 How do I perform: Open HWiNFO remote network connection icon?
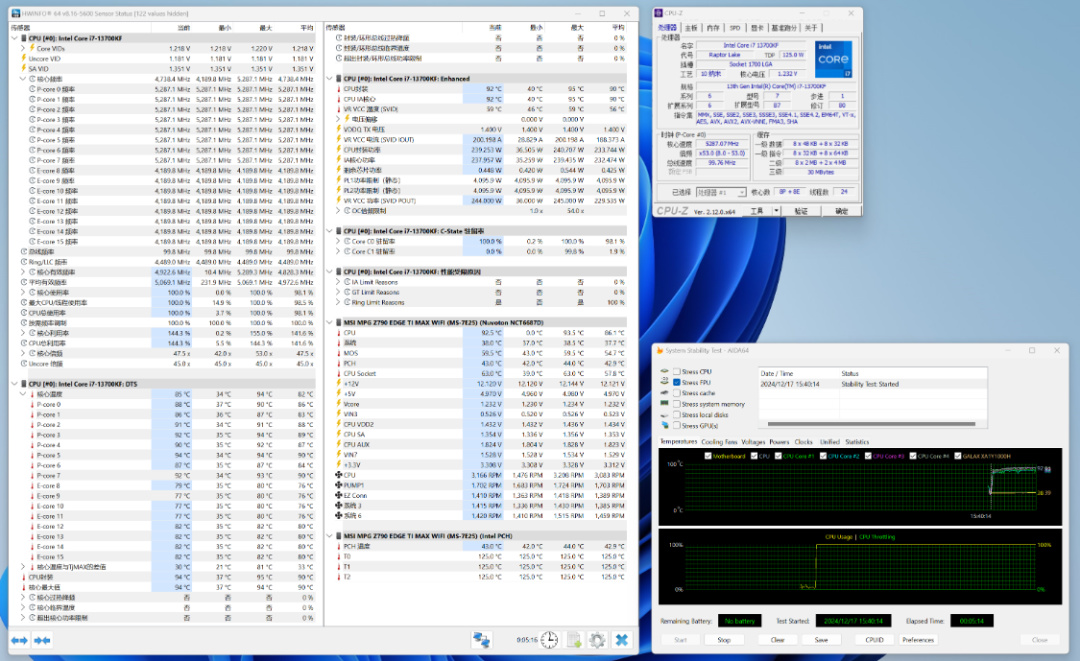[x=482, y=640]
